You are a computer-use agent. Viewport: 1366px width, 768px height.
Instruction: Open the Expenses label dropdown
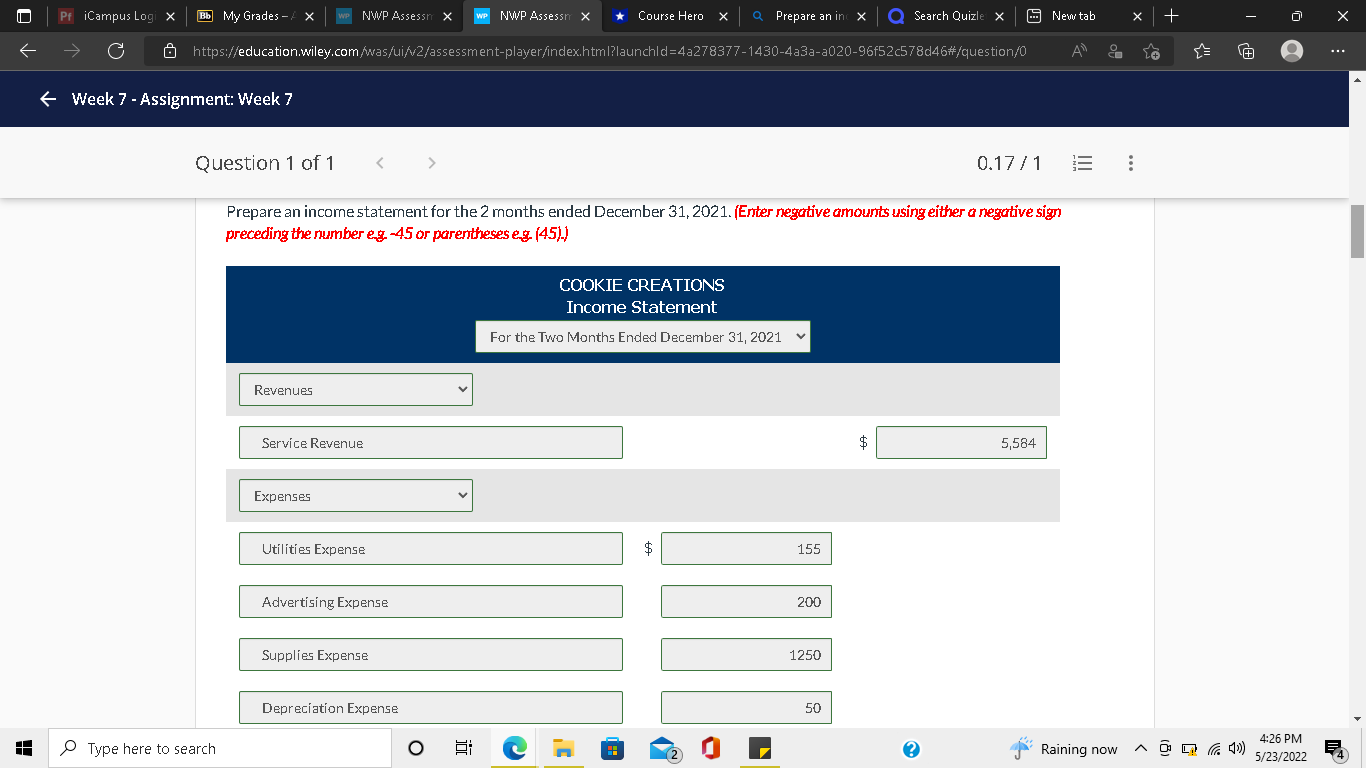pos(355,495)
